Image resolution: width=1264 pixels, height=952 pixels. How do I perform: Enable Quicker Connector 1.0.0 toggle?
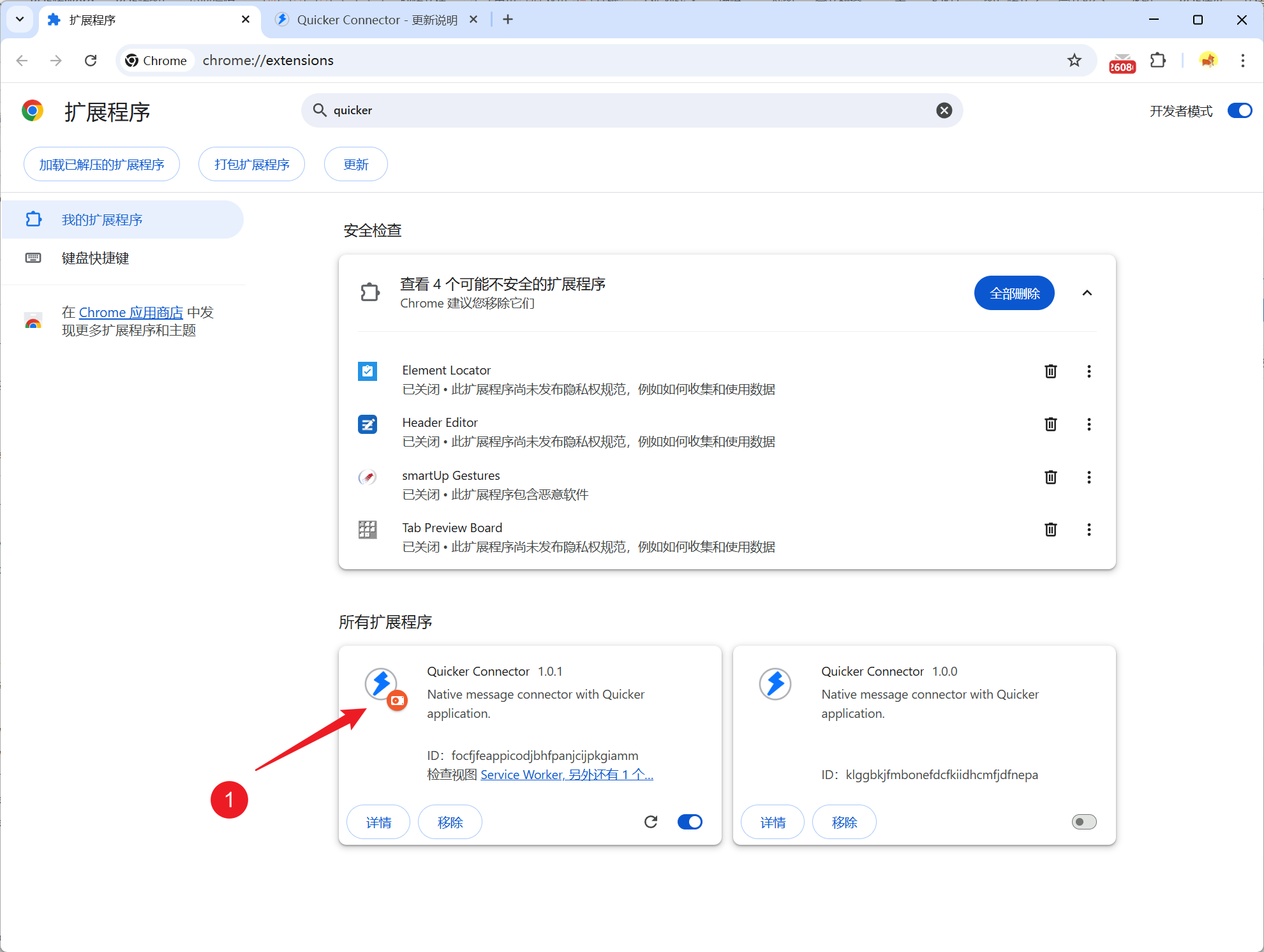click(x=1083, y=822)
